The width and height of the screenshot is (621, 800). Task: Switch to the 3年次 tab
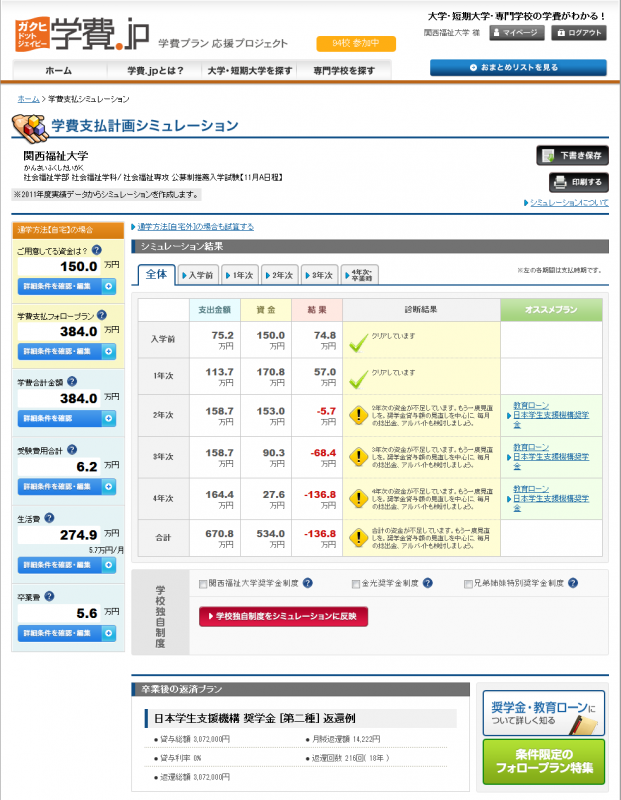[320, 275]
